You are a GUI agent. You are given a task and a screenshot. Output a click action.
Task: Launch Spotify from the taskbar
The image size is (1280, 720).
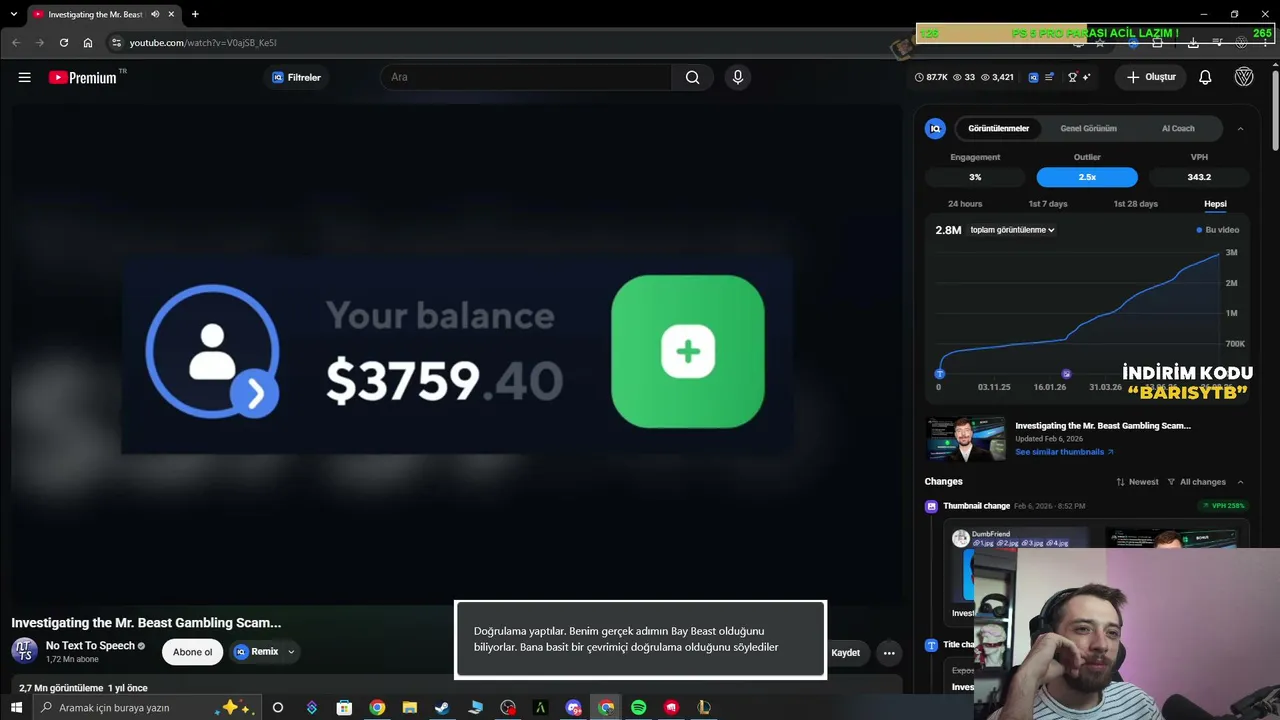pyautogui.click(x=639, y=708)
